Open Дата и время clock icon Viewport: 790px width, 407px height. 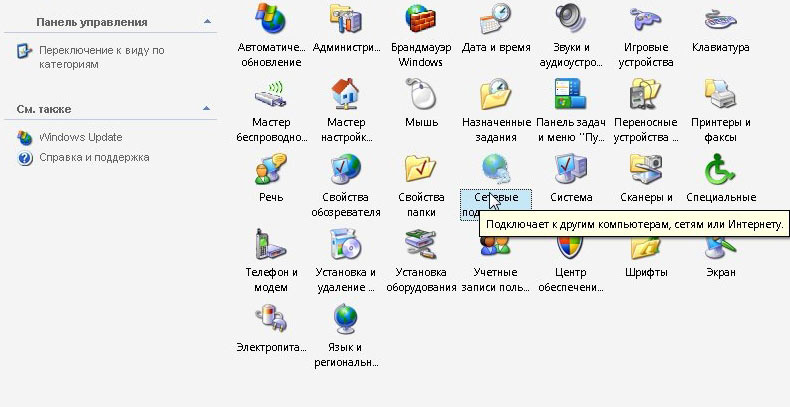[497, 19]
